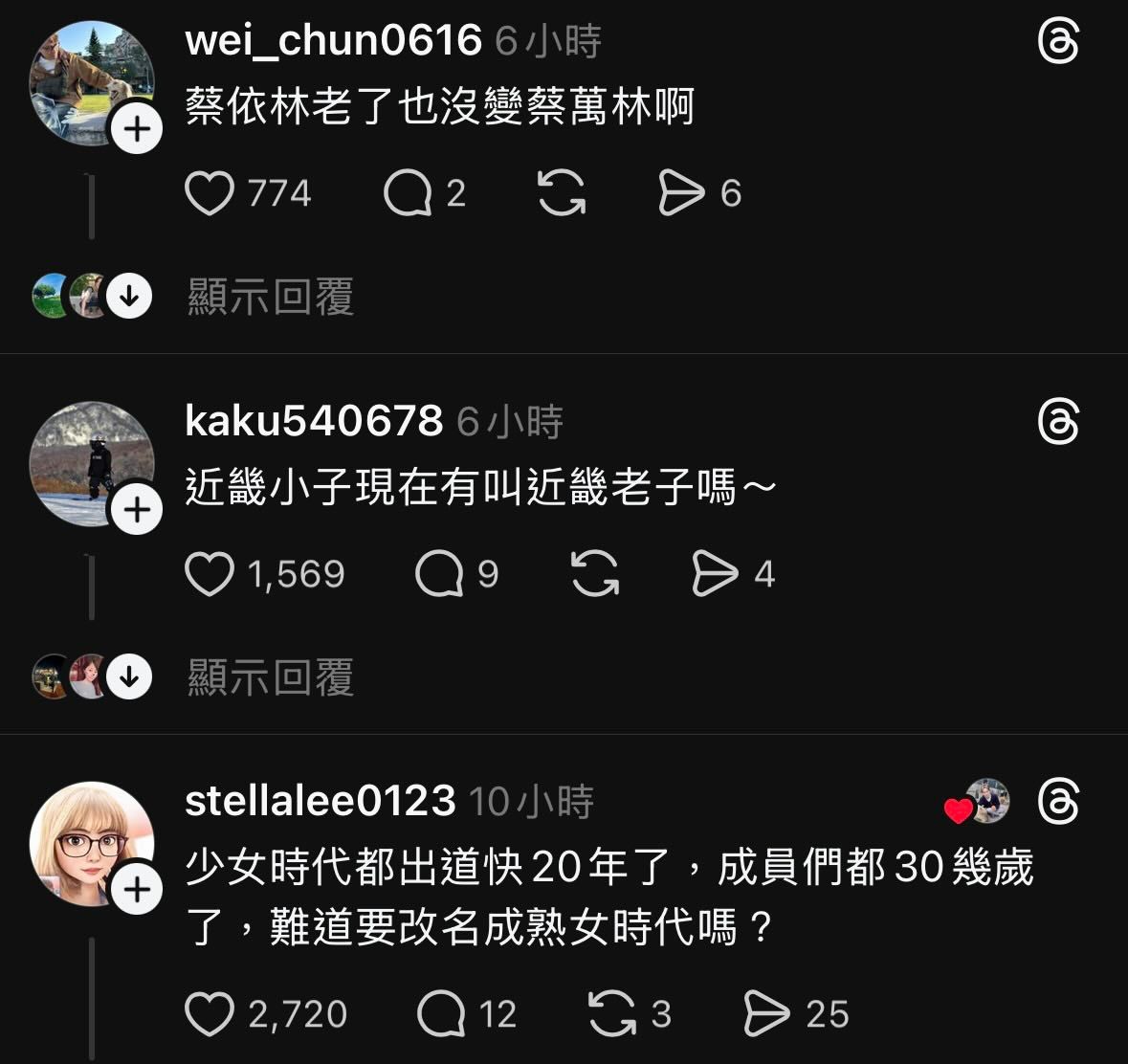Open replies on wei_chun0616's comment via the bubble icon
1128x1064 pixels.
coord(408,192)
